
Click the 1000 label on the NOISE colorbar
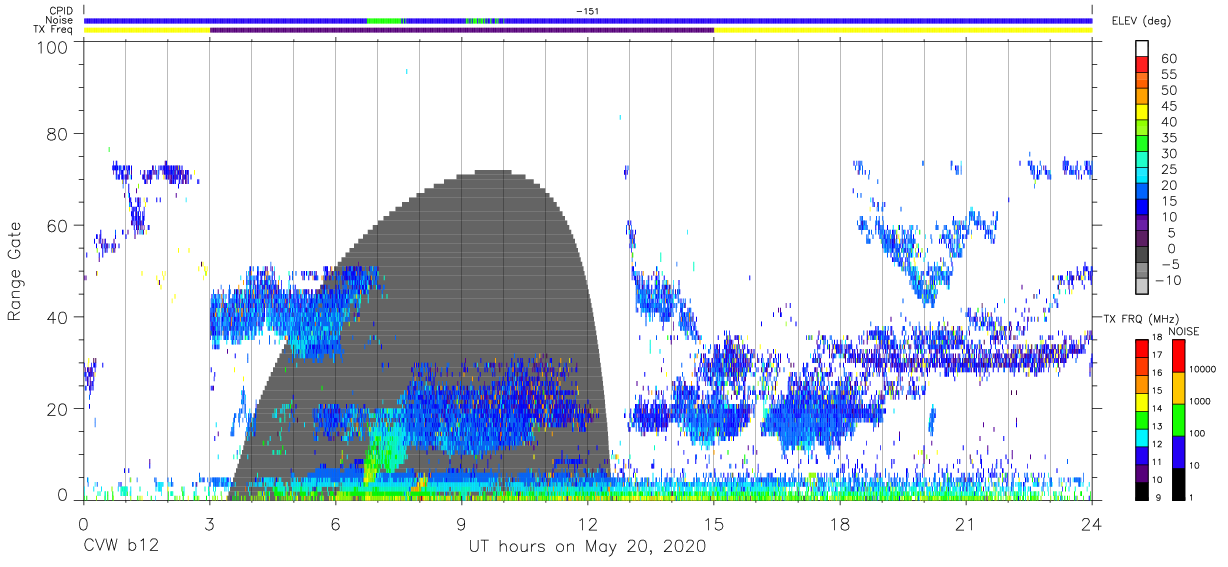[x=1198, y=402]
